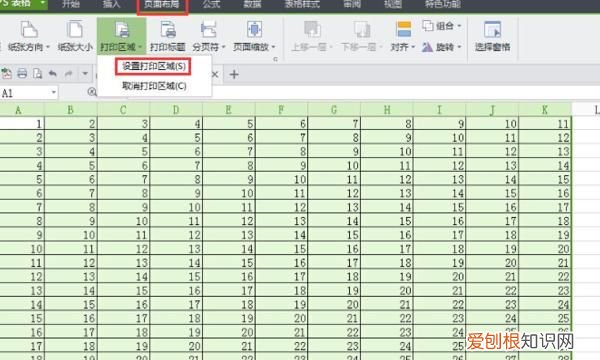This screenshot has width=600, height=360.
Task: Select column F header
Action: tap(281, 110)
